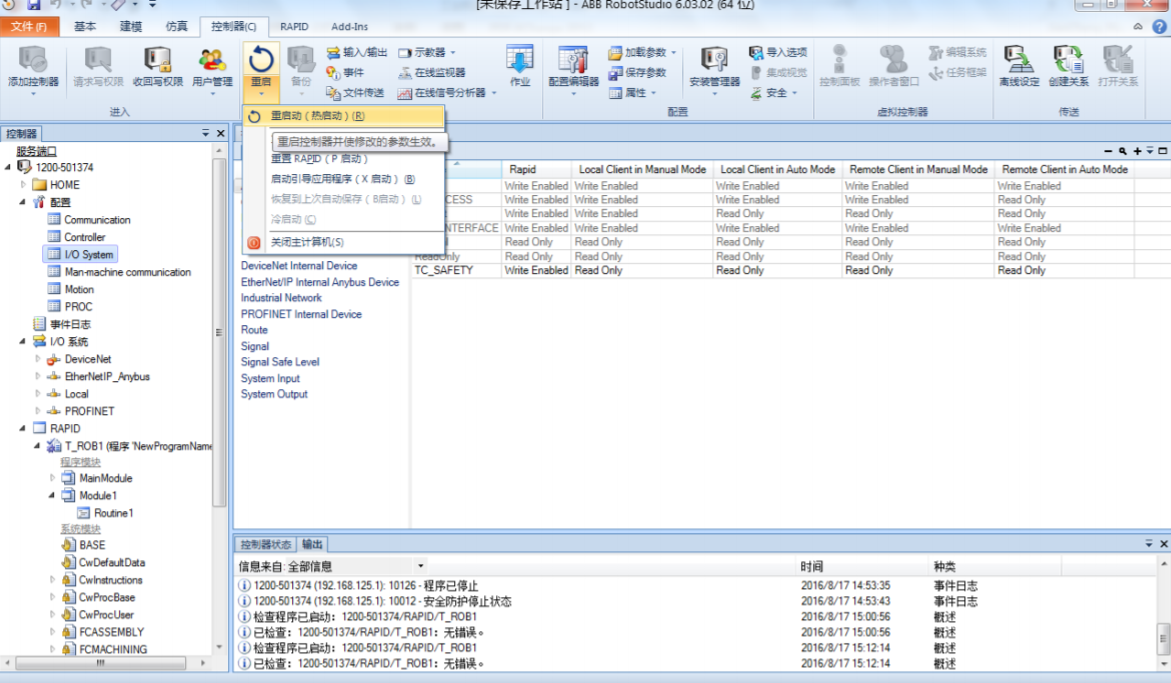Click Signal Safe Level type
The height and width of the screenshot is (683, 1171).
pos(280,362)
